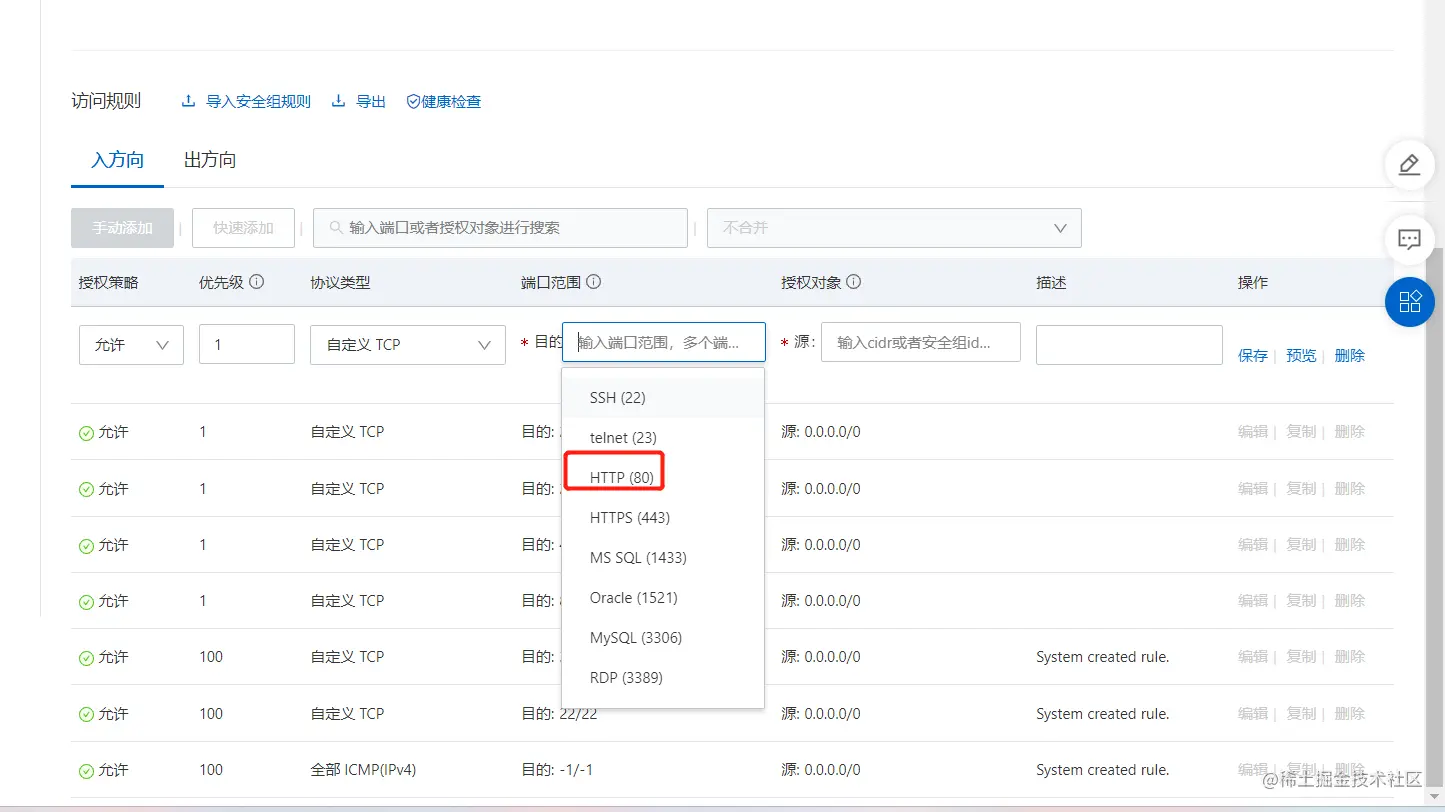Click 编辑 in the ICMP(IPv4) row
The width and height of the screenshot is (1445, 812).
1253,770
